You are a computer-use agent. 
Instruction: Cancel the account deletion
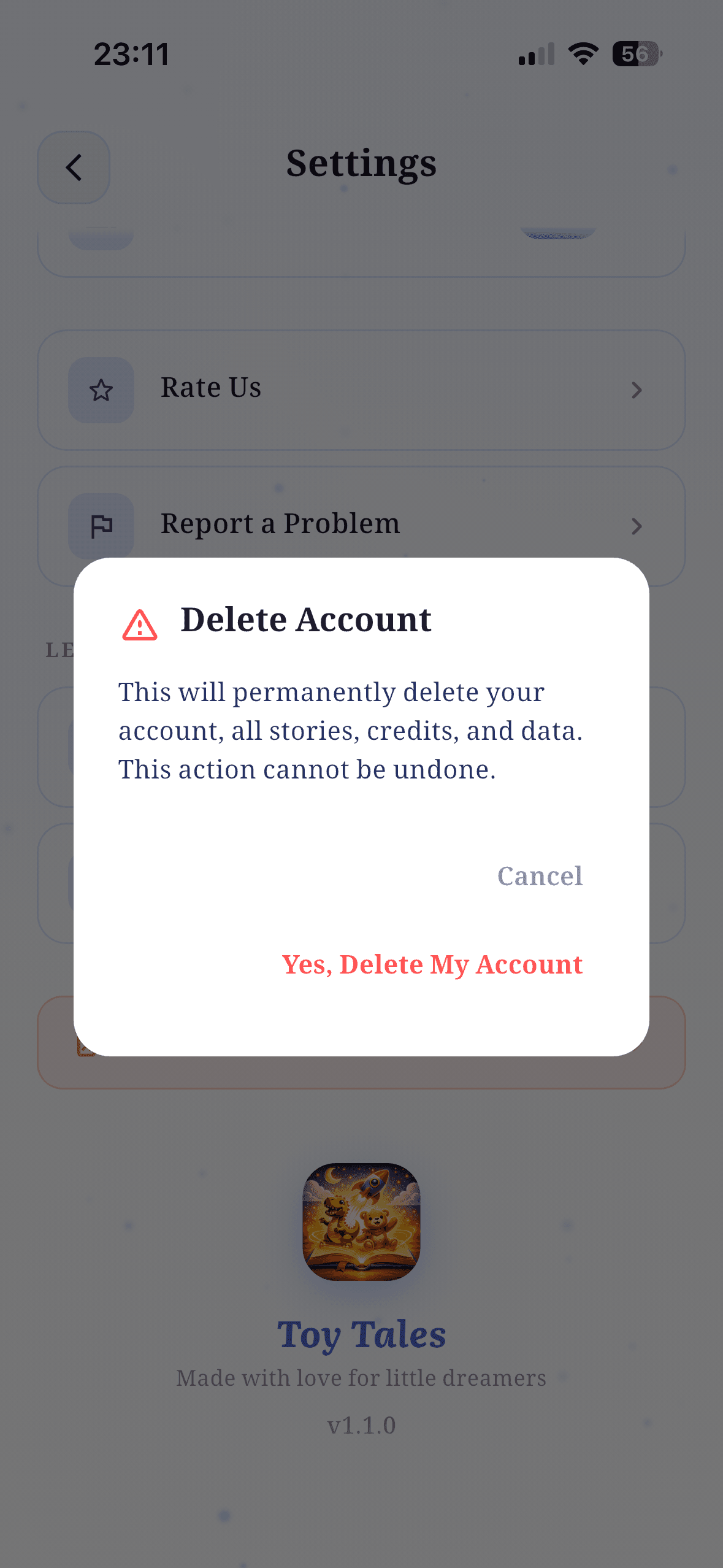click(540, 876)
